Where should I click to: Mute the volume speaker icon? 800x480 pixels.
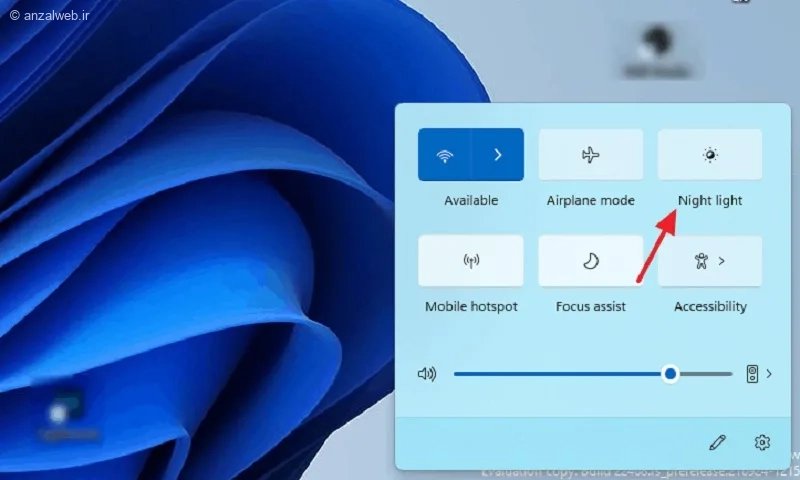[x=427, y=374]
